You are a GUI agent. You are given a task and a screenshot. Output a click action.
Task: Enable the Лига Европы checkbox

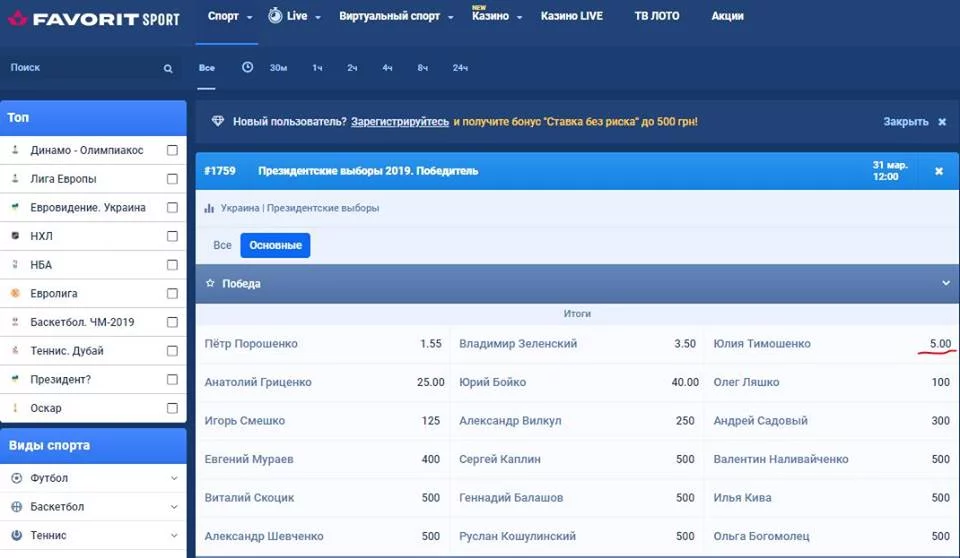click(x=172, y=179)
